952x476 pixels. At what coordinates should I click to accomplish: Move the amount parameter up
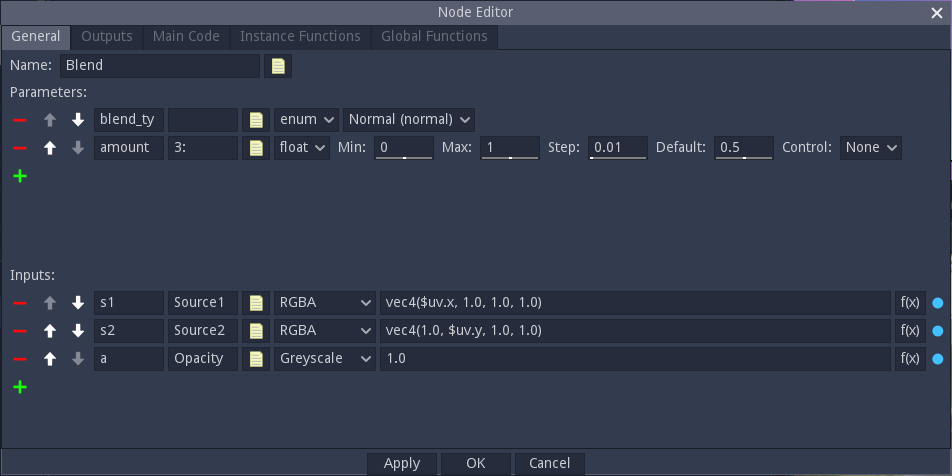(50, 148)
